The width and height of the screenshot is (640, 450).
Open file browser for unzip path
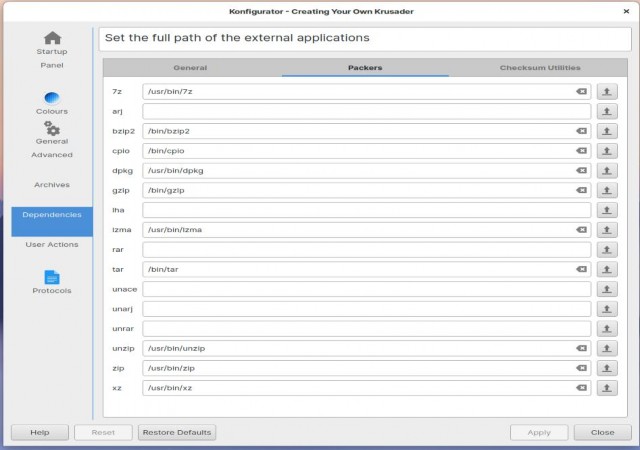pos(607,348)
